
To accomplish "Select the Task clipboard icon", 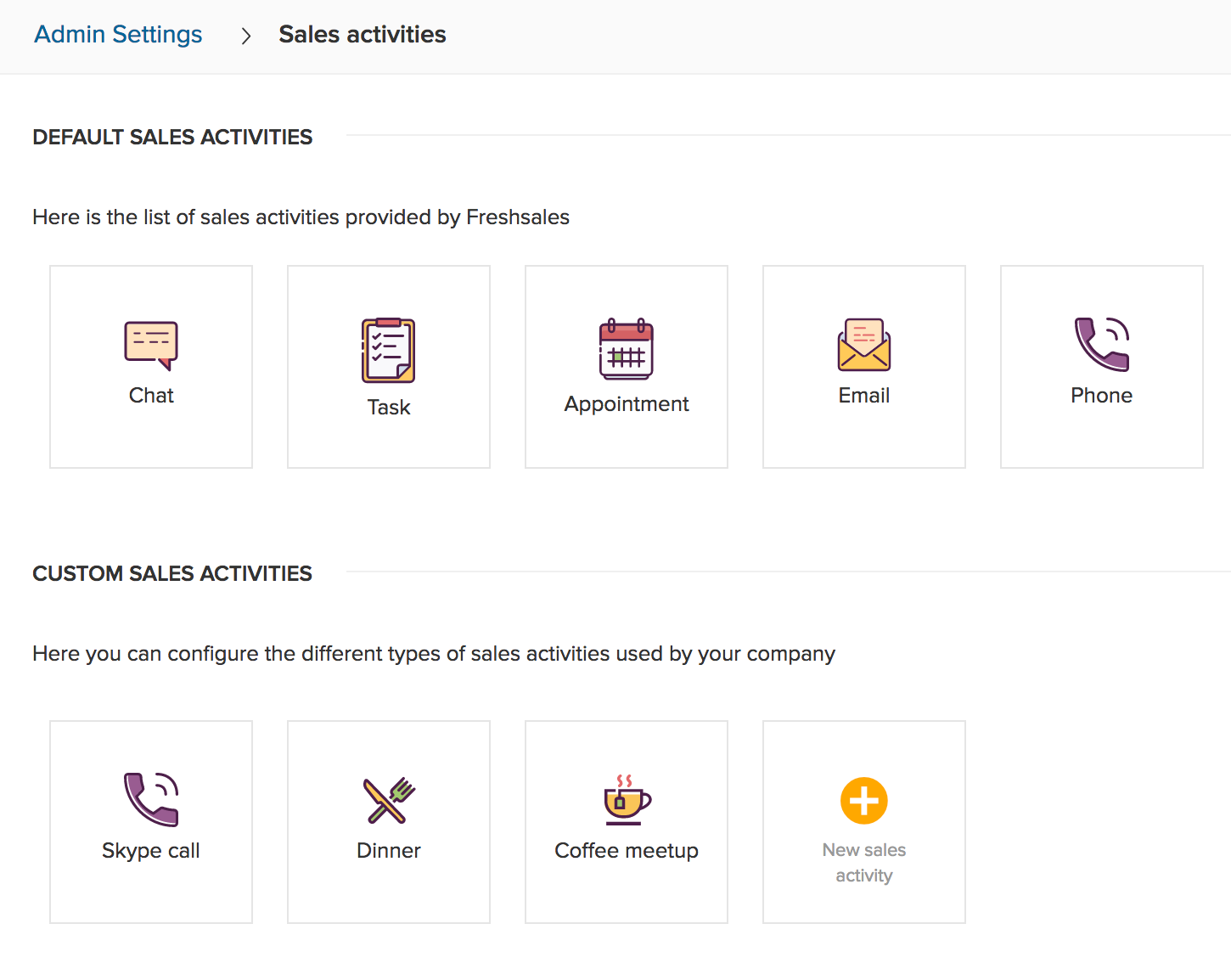I will 389,351.
